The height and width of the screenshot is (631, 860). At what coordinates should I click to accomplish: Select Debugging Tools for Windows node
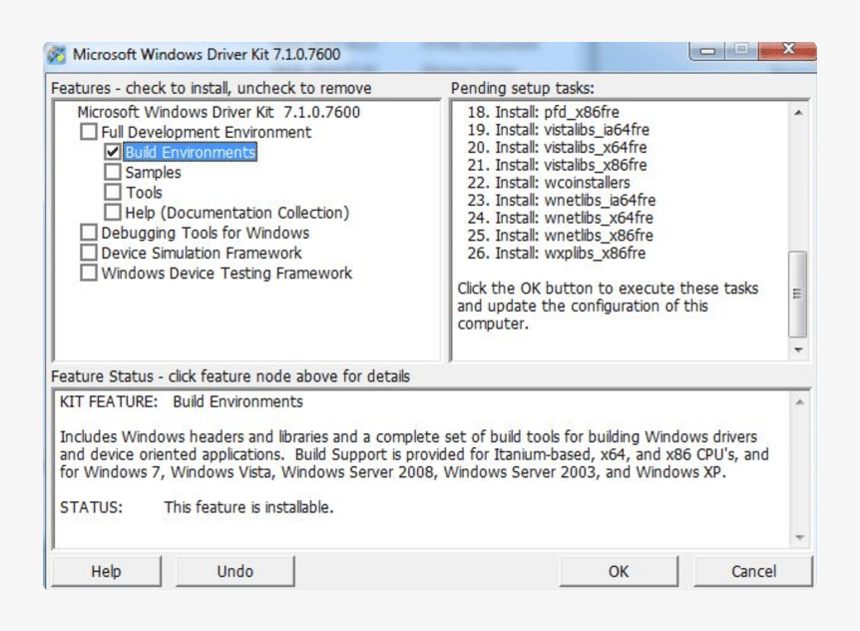pyautogui.click(x=205, y=233)
